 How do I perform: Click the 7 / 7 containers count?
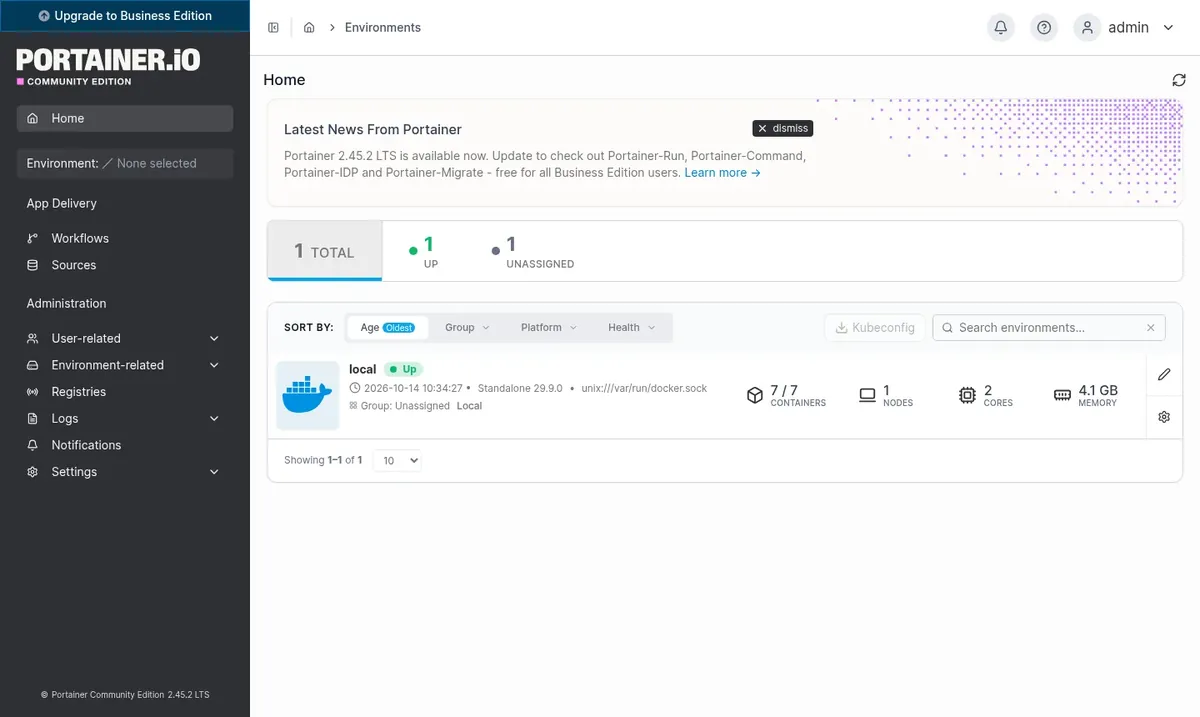click(x=784, y=390)
